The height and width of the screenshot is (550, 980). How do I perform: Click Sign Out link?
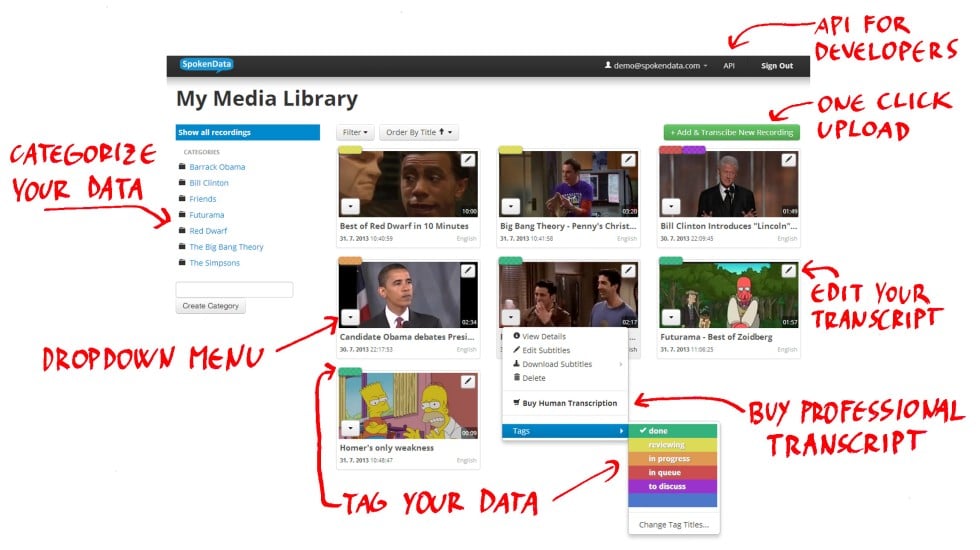pos(777,66)
